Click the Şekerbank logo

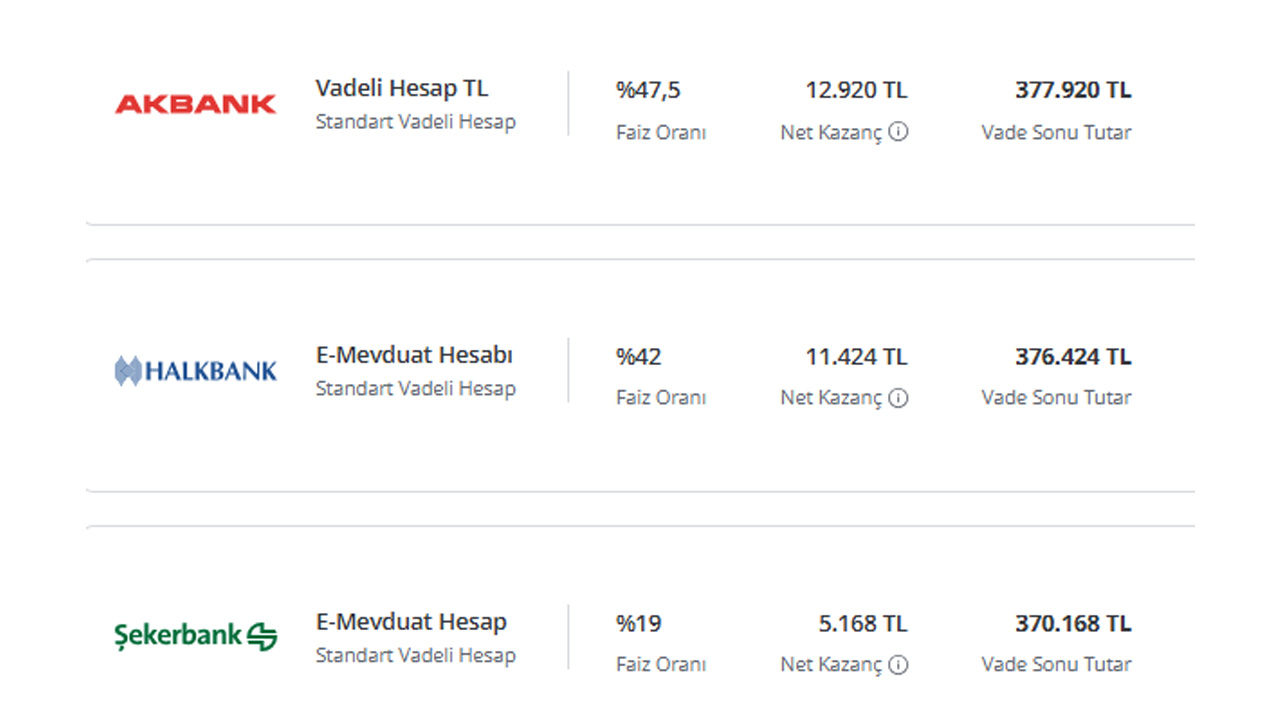196,636
